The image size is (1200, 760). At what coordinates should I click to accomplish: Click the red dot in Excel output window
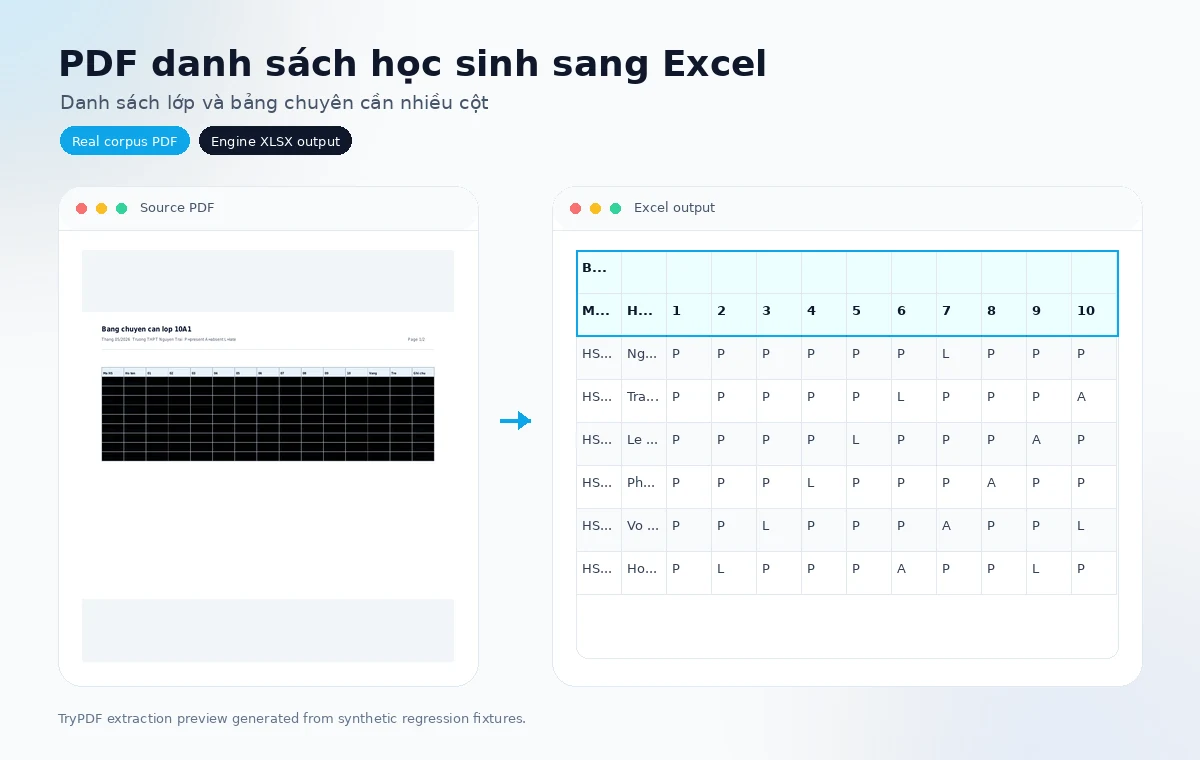tap(575, 208)
